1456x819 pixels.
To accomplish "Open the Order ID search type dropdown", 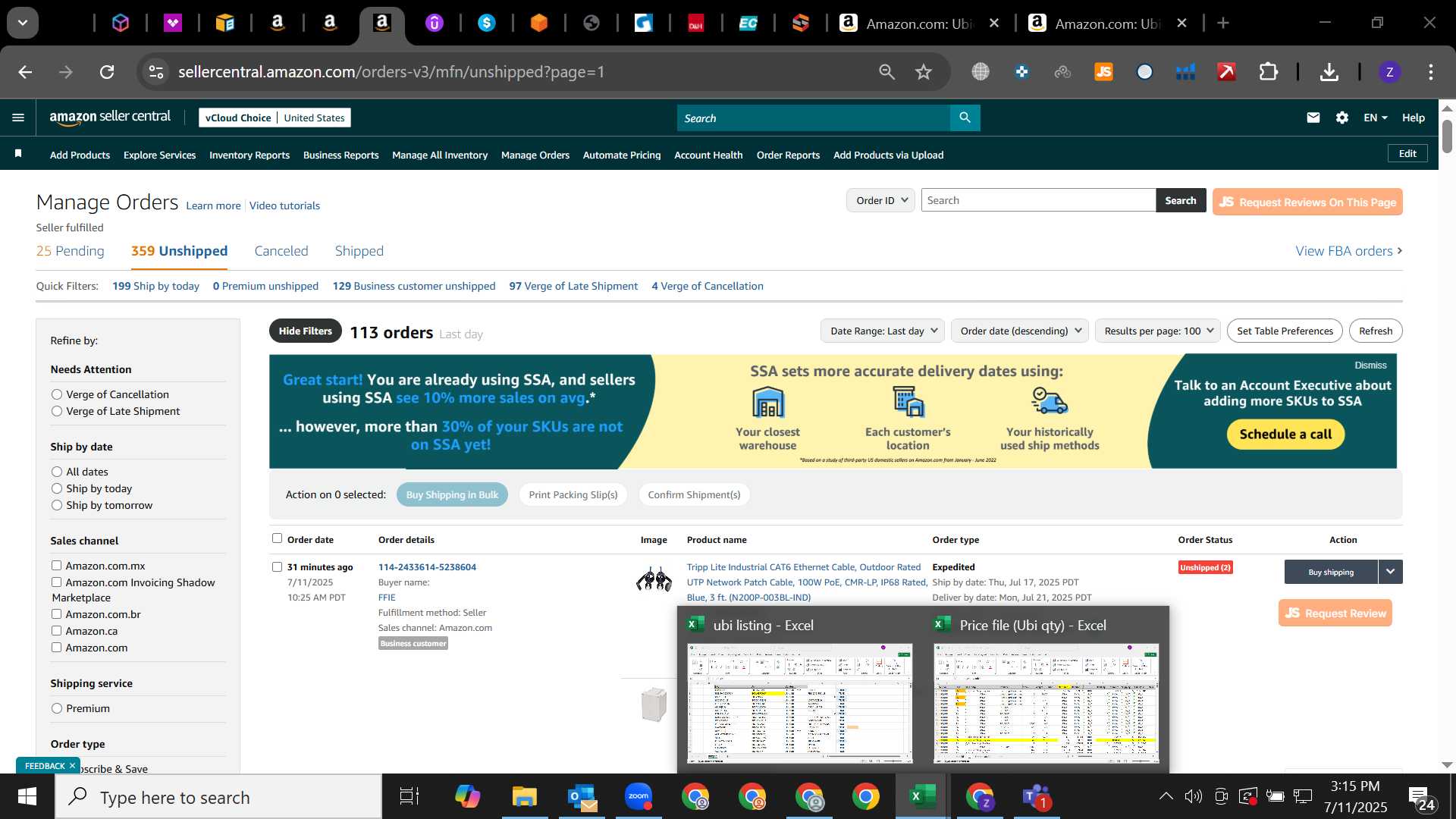I will [880, 200].
